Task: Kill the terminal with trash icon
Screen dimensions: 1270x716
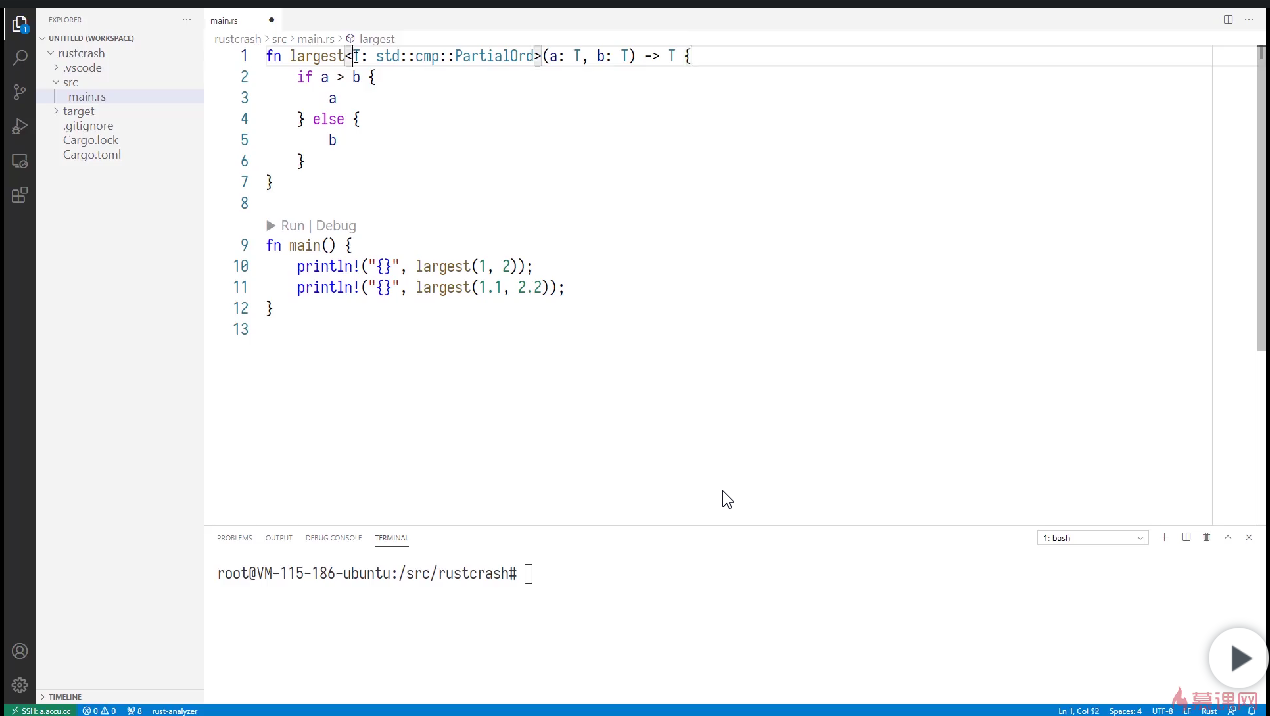Action: coord(1206,537)
